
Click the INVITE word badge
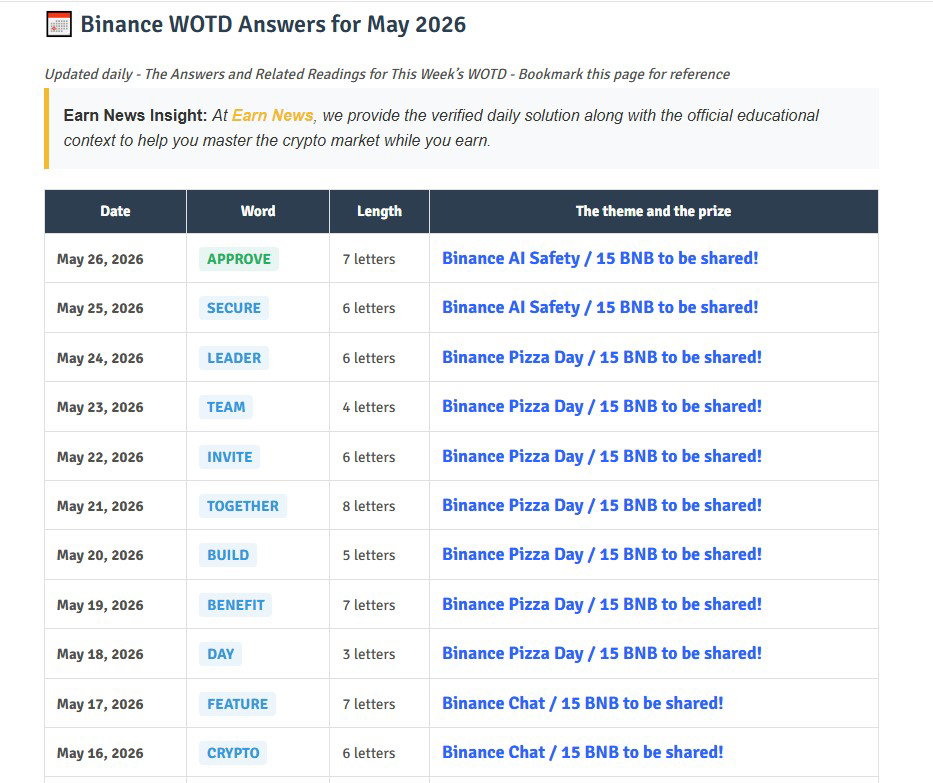tap(230, 457)
